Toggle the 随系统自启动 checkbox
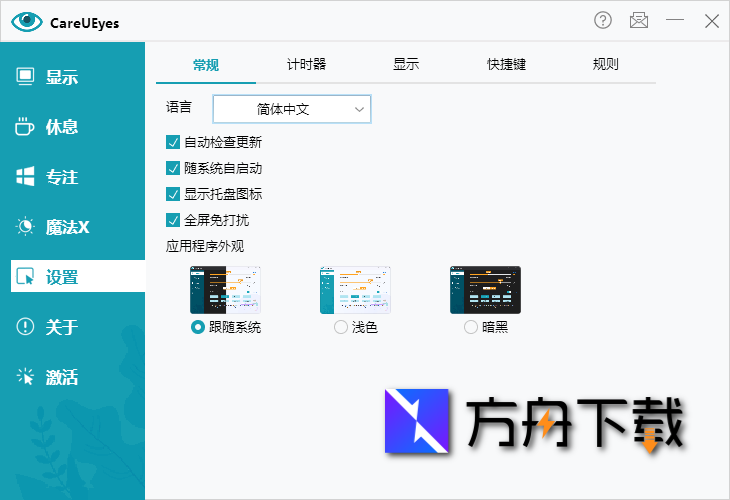 point(173,168)
